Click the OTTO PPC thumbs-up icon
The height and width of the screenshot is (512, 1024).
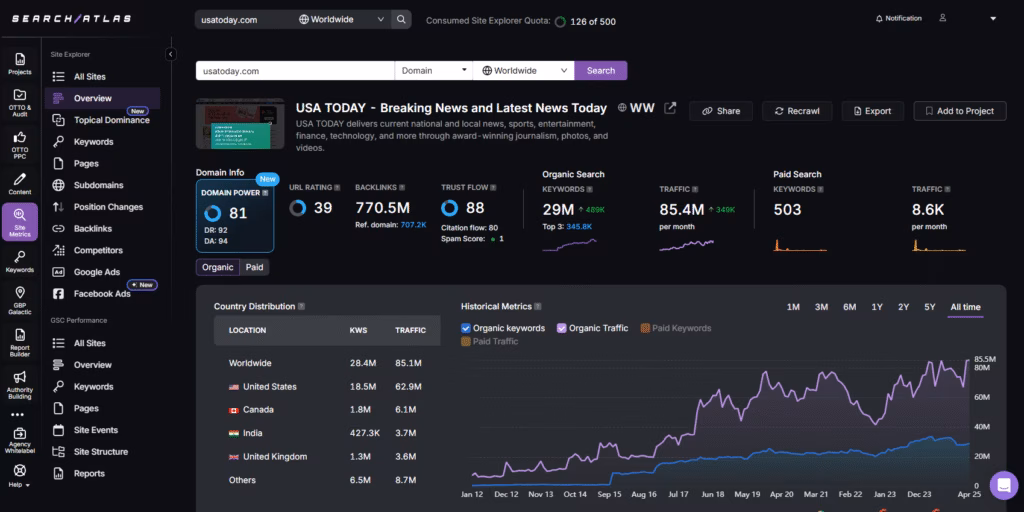[x=20, y=141]
